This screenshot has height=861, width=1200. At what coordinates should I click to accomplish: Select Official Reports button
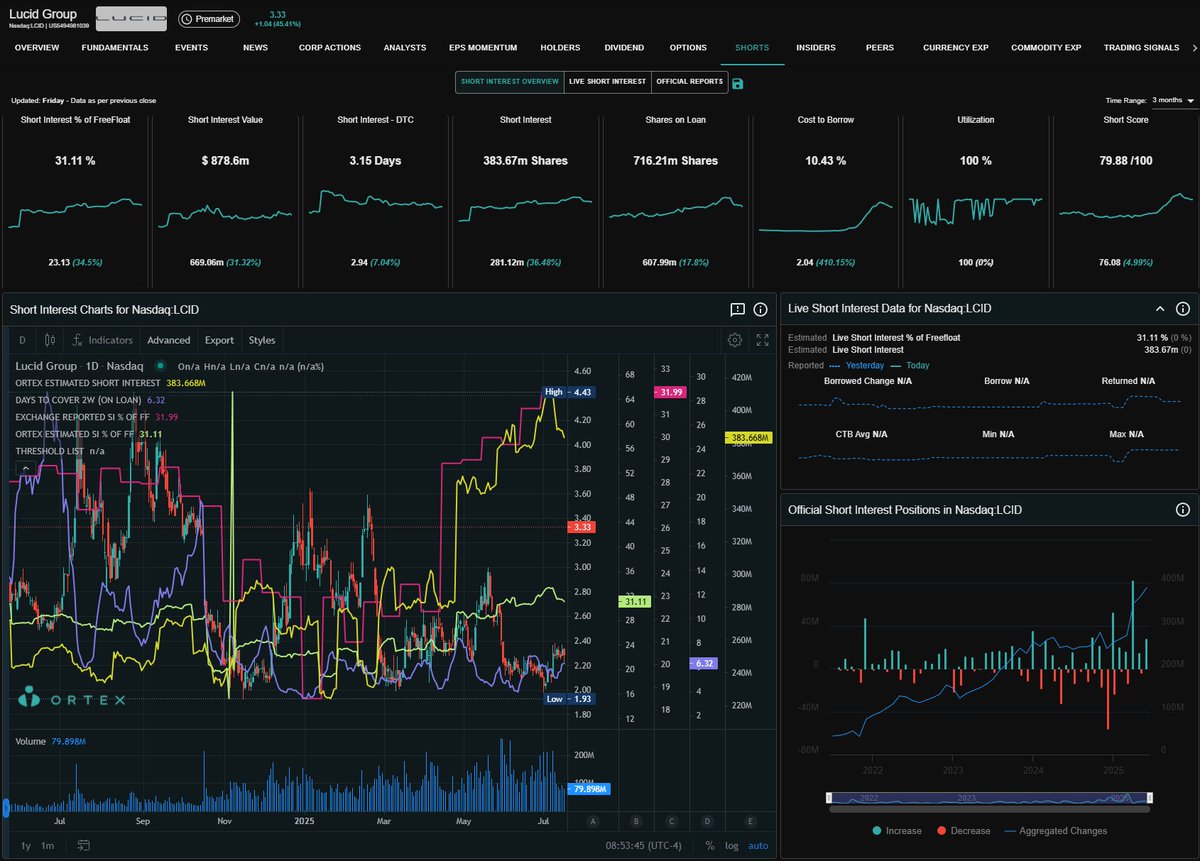pos(689,82)
